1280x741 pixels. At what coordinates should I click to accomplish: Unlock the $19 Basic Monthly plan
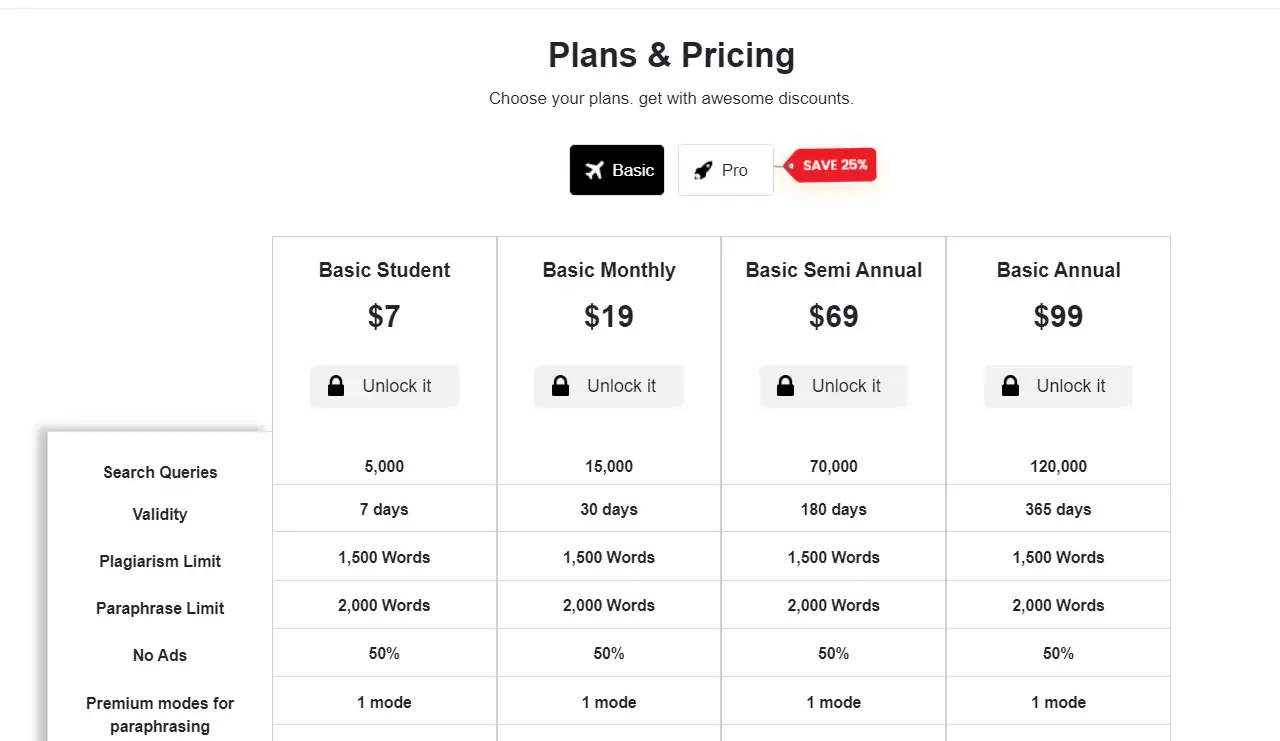609,386
